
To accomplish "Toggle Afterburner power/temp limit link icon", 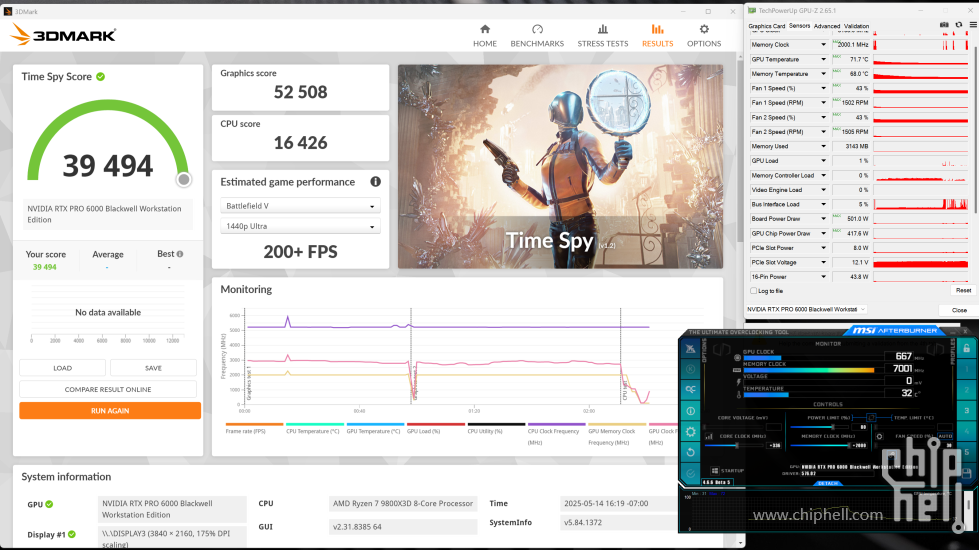I will point(872,417).
